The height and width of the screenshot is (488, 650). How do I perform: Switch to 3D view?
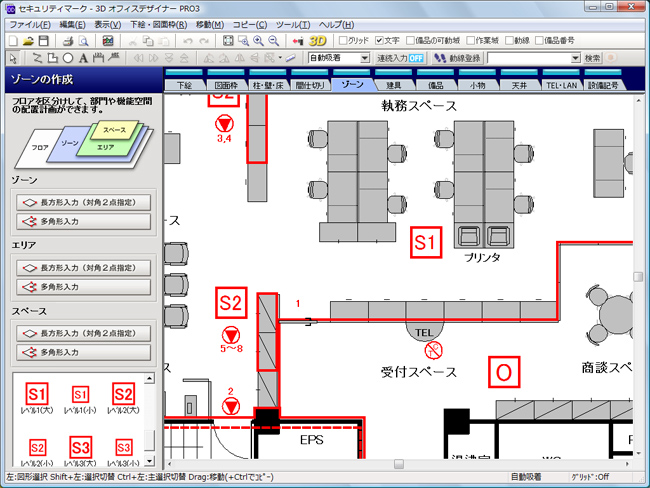(x=317, y=41)
